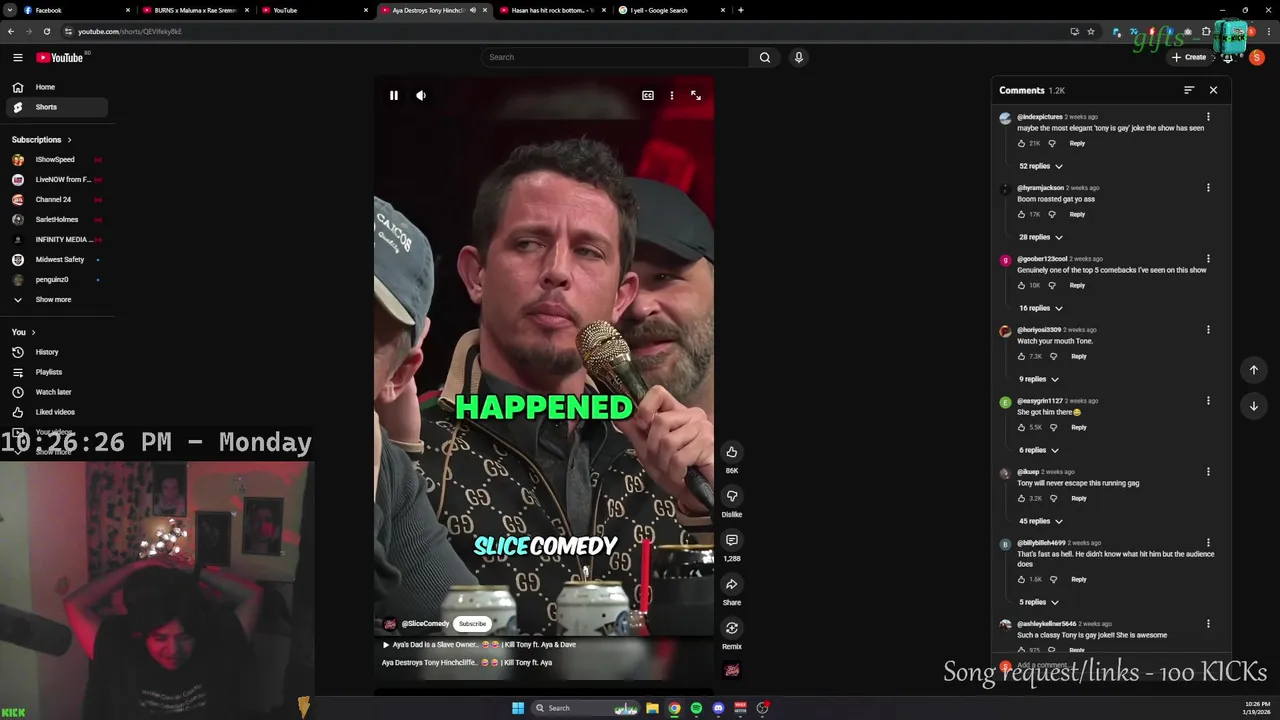Open the @SliceComedy channel link

425,623
